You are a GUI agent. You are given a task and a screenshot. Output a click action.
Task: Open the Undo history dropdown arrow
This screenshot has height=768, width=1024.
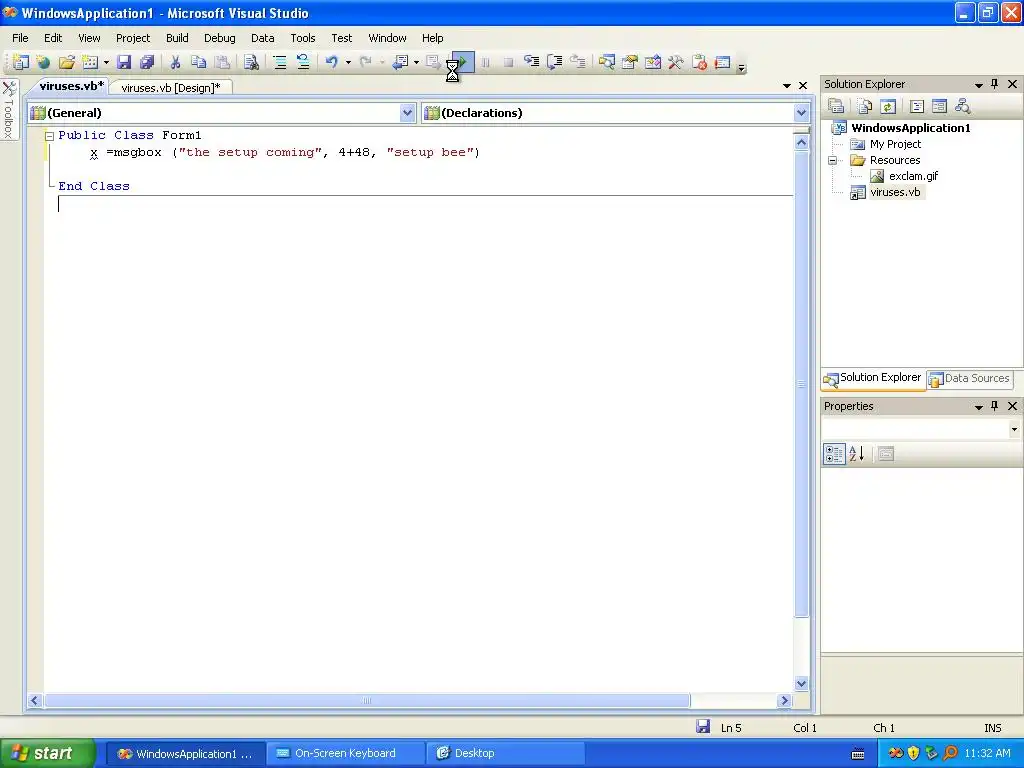point(348,63)
